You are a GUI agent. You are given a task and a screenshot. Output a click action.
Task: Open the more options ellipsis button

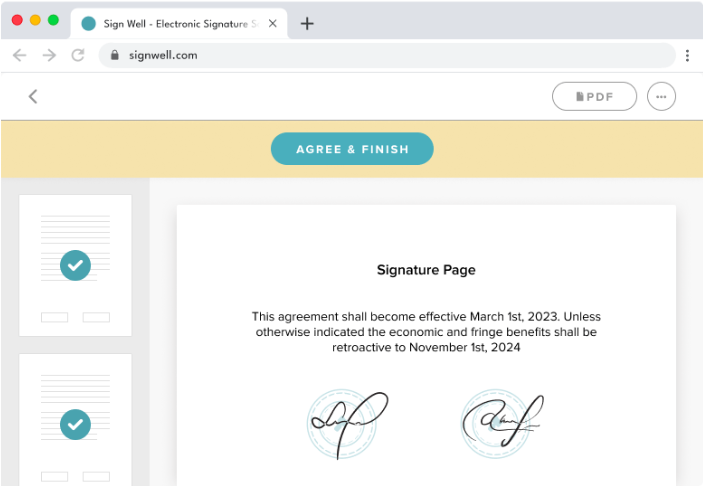pos(661,96)
